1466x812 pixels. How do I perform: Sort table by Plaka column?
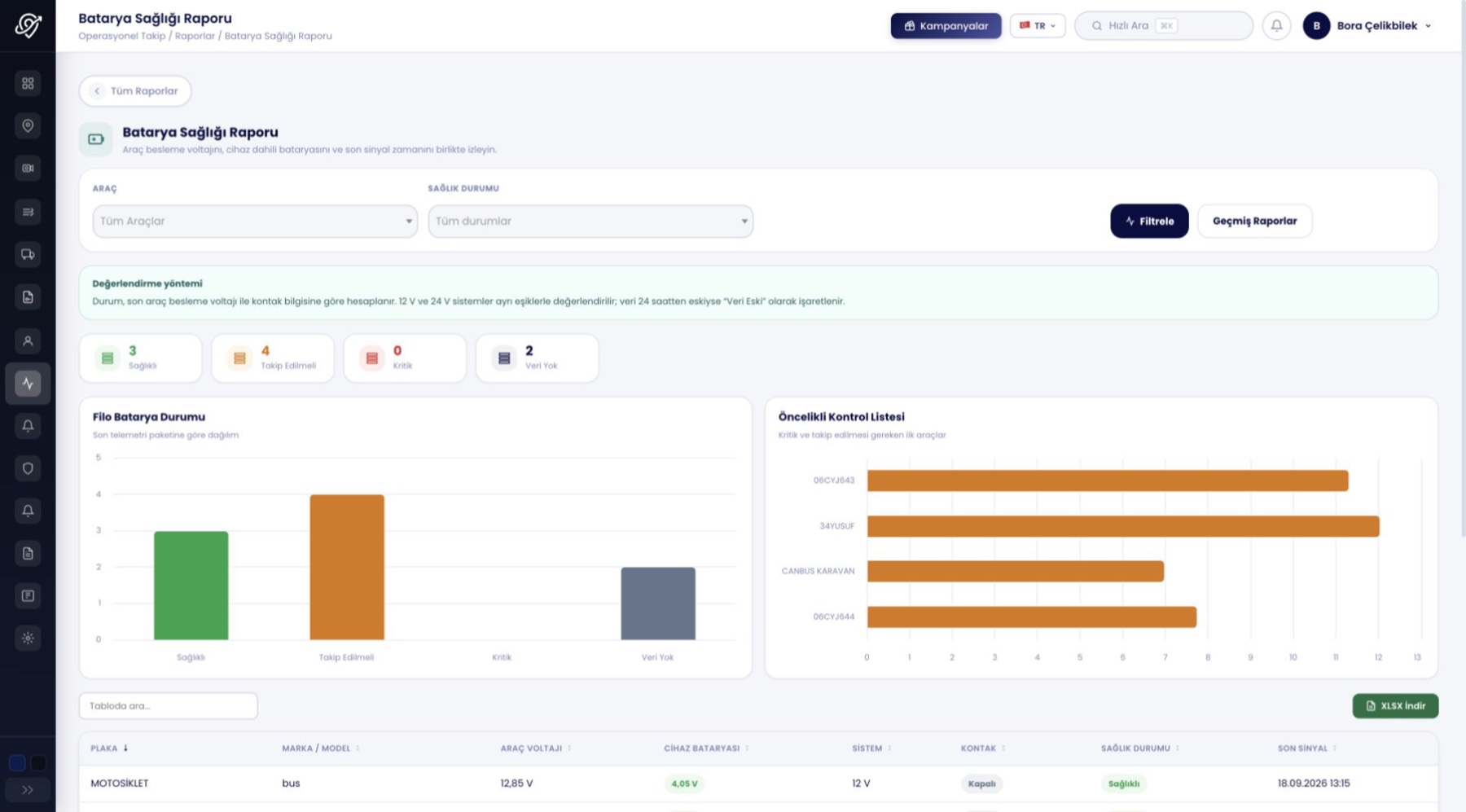(109, 748)
